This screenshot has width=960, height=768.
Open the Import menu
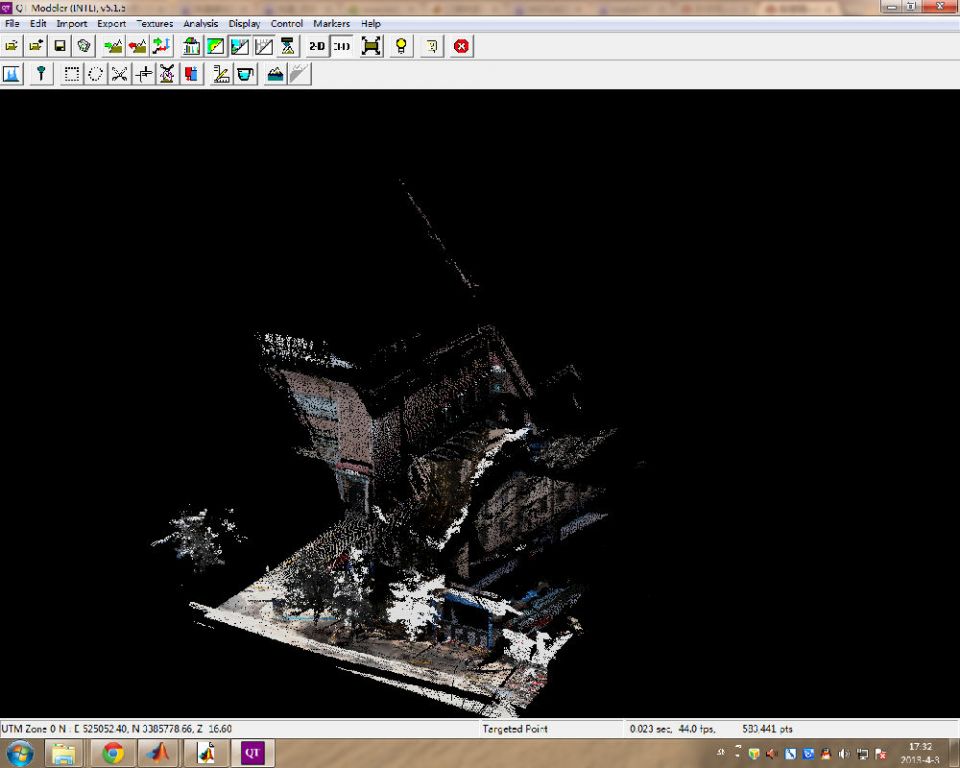coord(71,23)
